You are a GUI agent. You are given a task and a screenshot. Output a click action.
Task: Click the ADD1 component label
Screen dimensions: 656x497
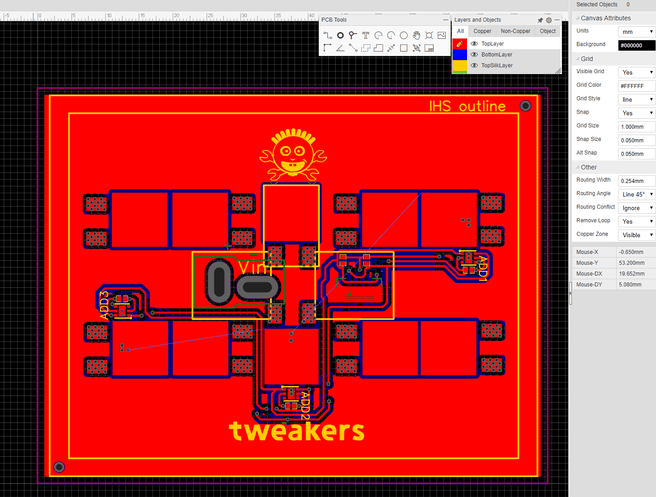(482, 268)
